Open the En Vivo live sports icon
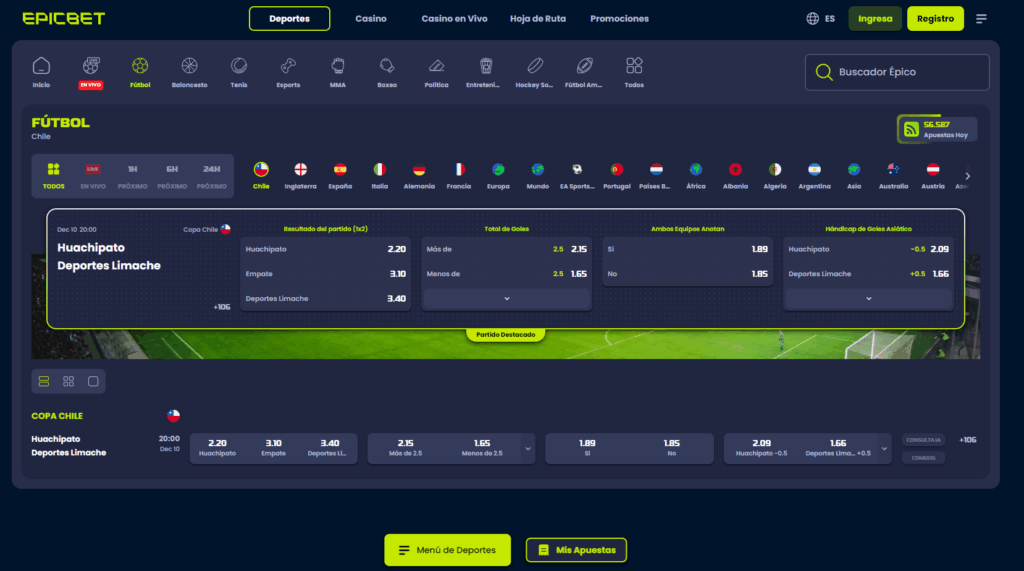Screen dimensions: 1024x571 click(91, 73)
